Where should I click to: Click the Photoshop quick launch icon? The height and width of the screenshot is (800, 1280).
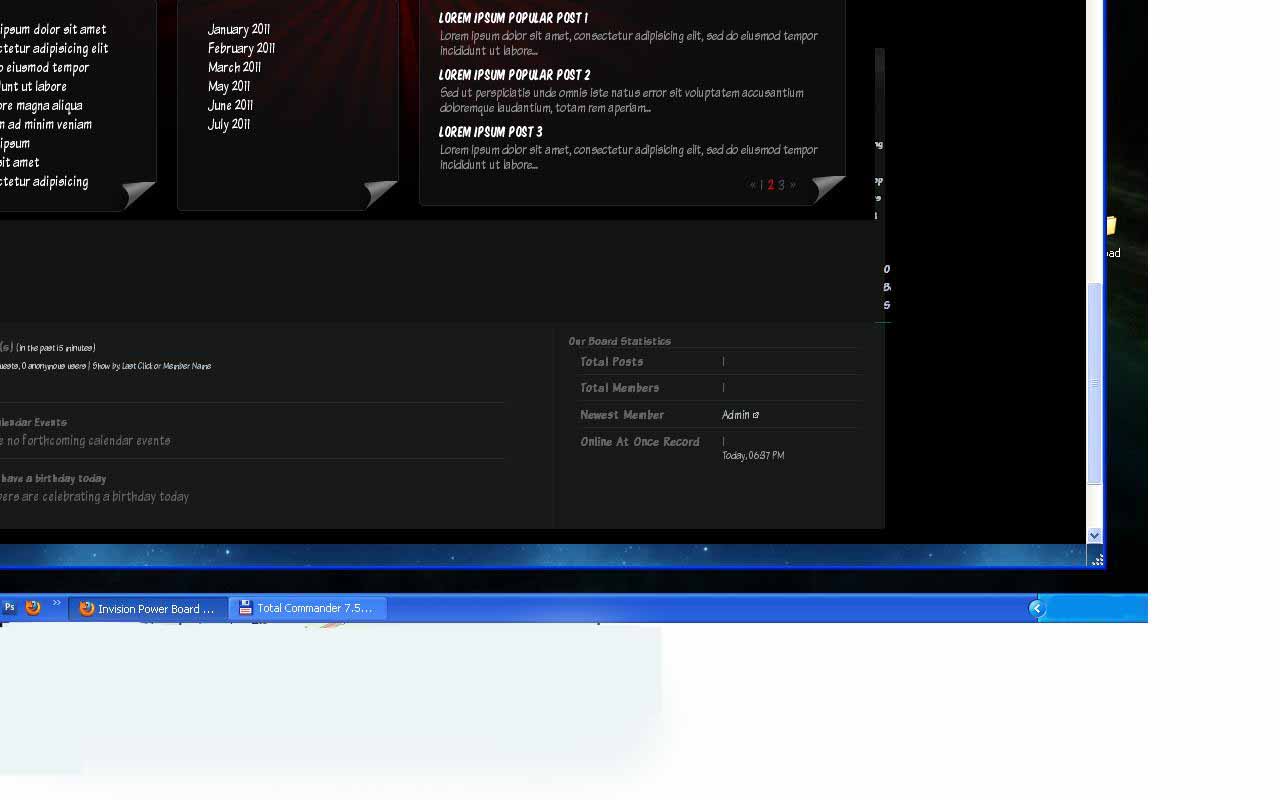click(9, 607)
